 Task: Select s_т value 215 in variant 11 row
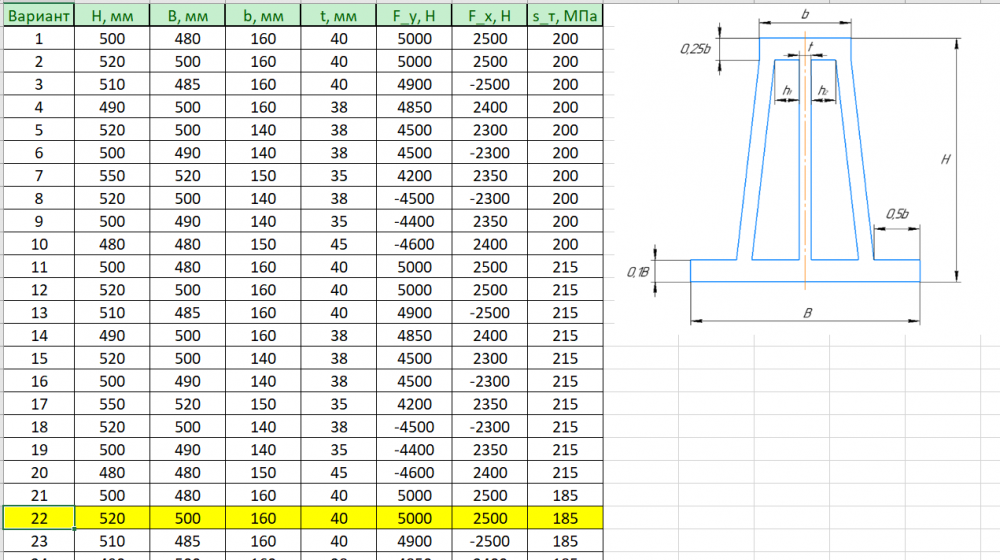pyautogui.click(x=565, y=267)
